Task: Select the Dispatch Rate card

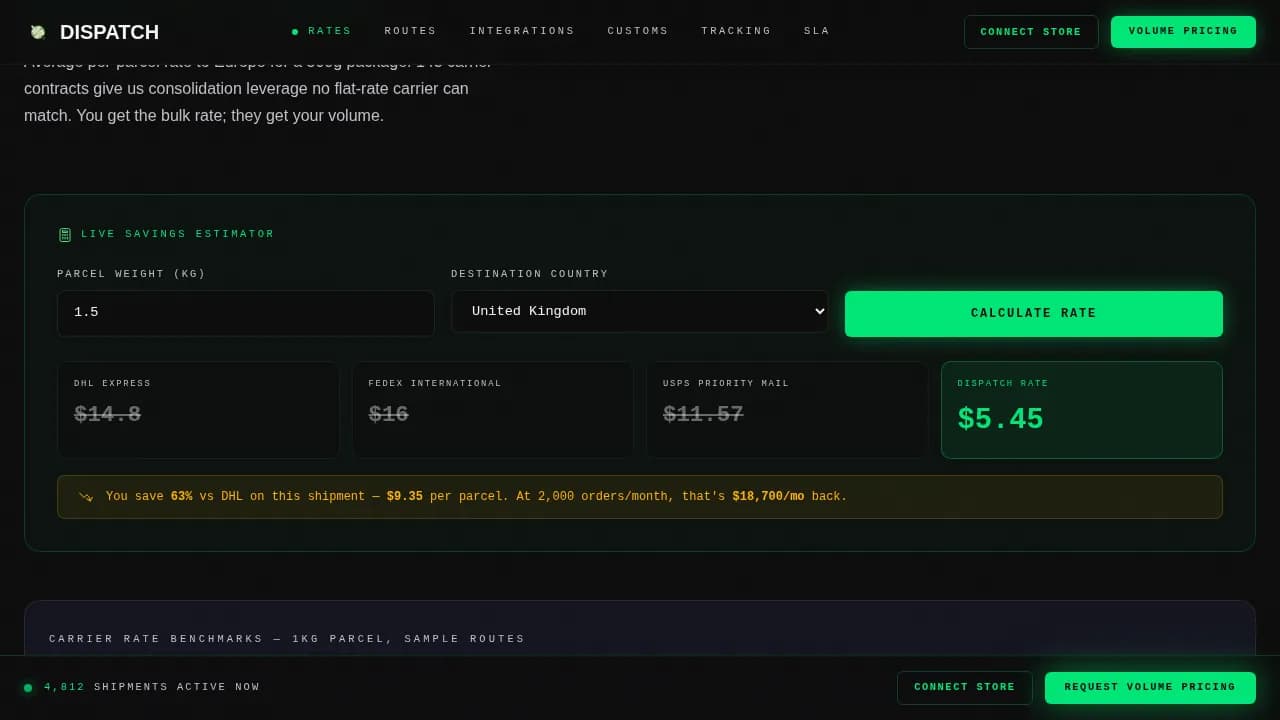Action: click(x=1082, y=410)
